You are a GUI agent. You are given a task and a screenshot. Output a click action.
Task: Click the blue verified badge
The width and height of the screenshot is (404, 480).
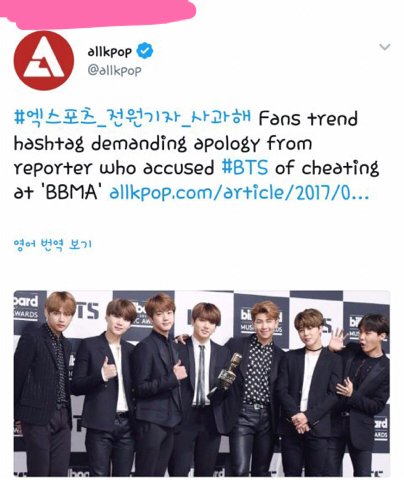coord(145,51)
